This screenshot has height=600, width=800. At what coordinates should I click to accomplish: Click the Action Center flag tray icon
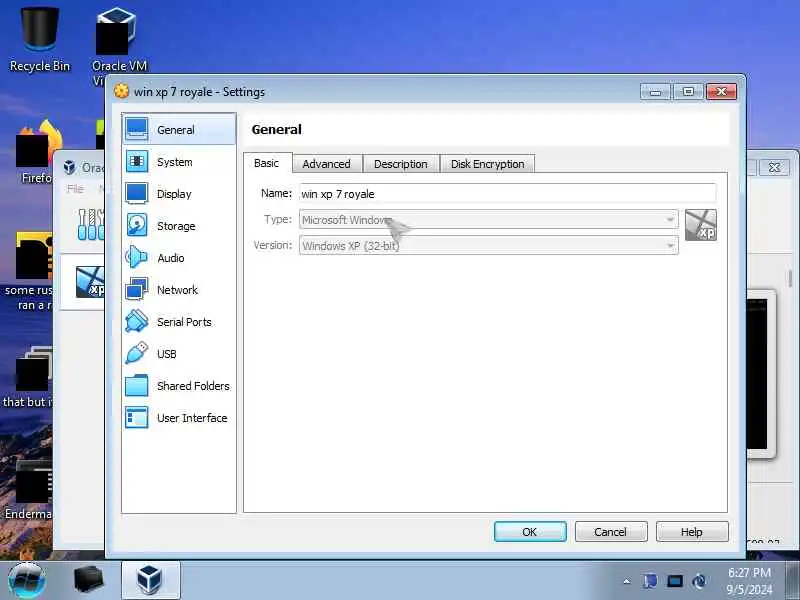tap(649, 581)
